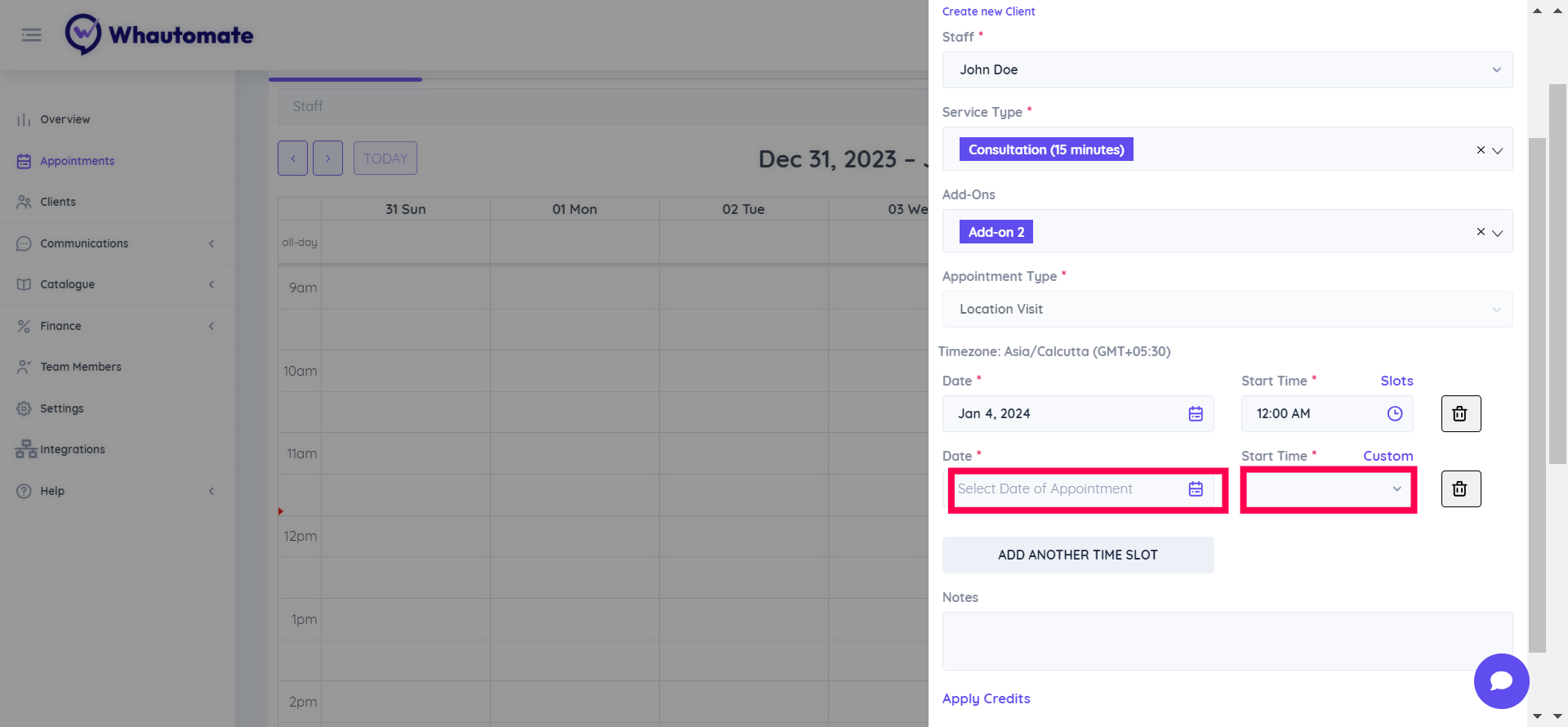Delete the second time slot row

[x=1460, y=489]
